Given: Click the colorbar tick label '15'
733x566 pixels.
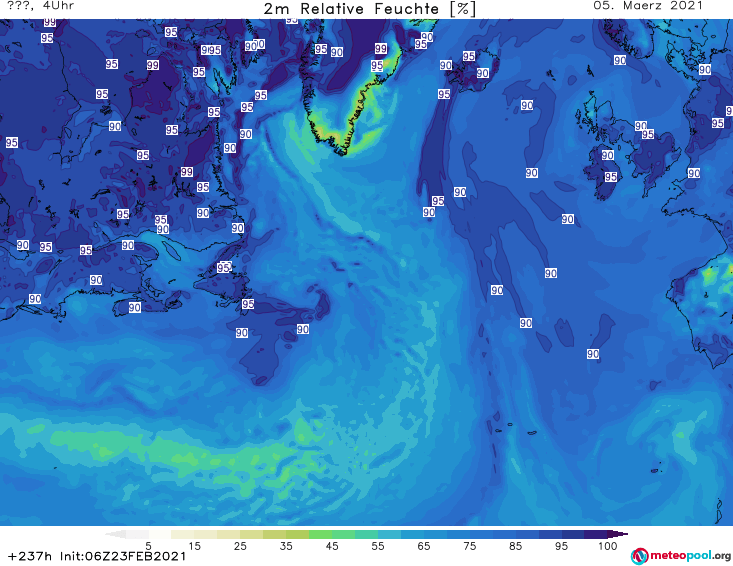Looking at the screenshot, I should 194,546.
